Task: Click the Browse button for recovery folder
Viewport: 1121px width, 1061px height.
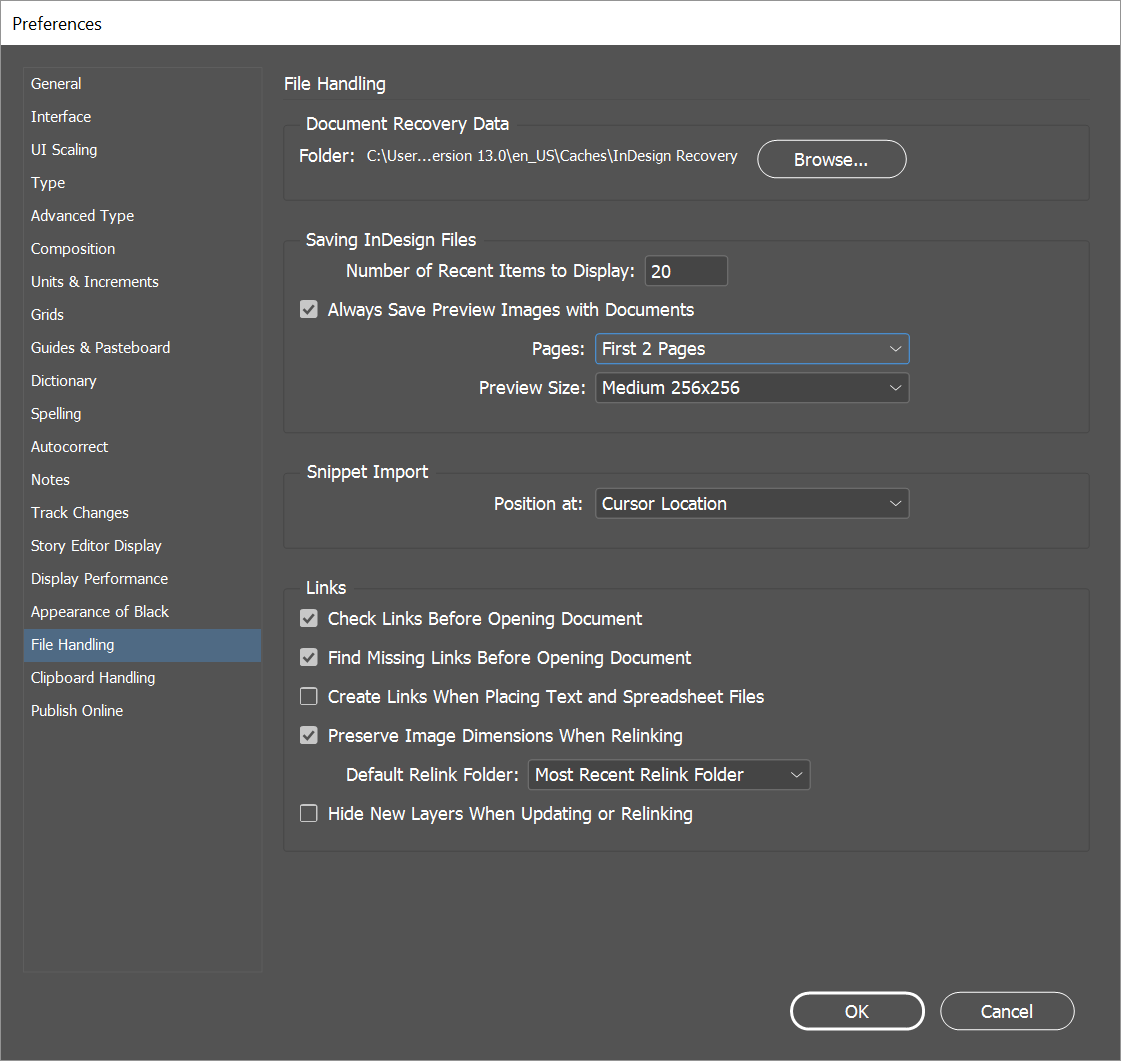Action: click(831, 160)
